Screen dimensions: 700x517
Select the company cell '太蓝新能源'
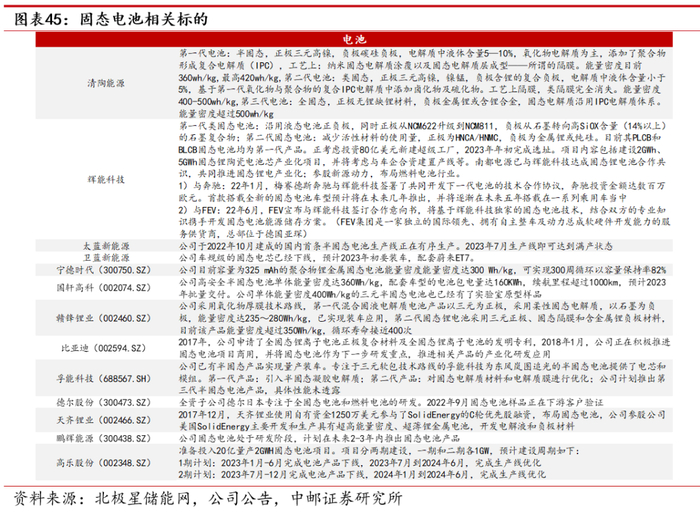tap(106, 246)
